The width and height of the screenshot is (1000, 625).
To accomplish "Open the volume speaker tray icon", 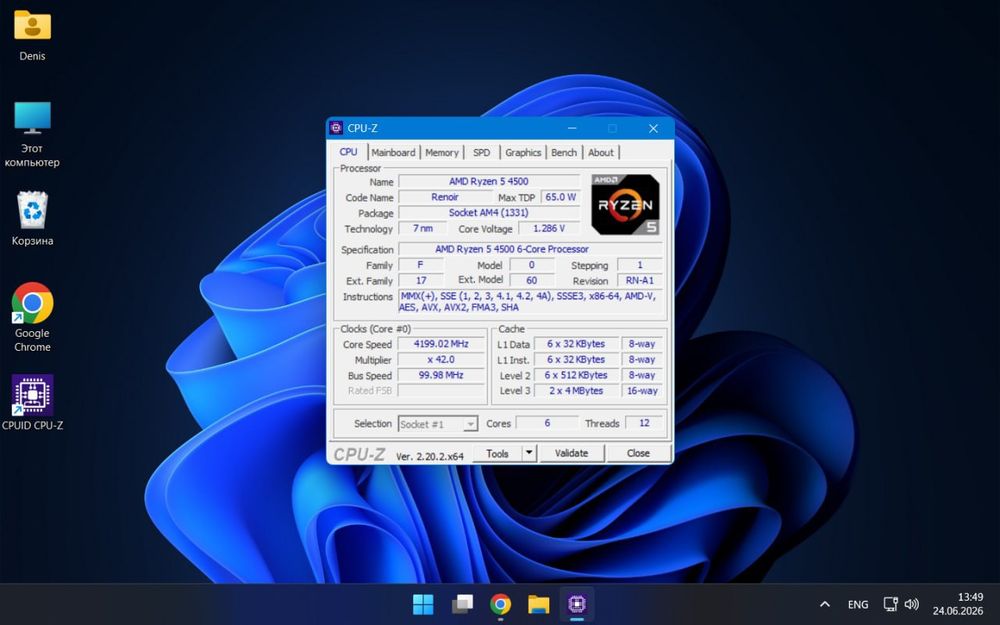I will [x=912, y=604].
